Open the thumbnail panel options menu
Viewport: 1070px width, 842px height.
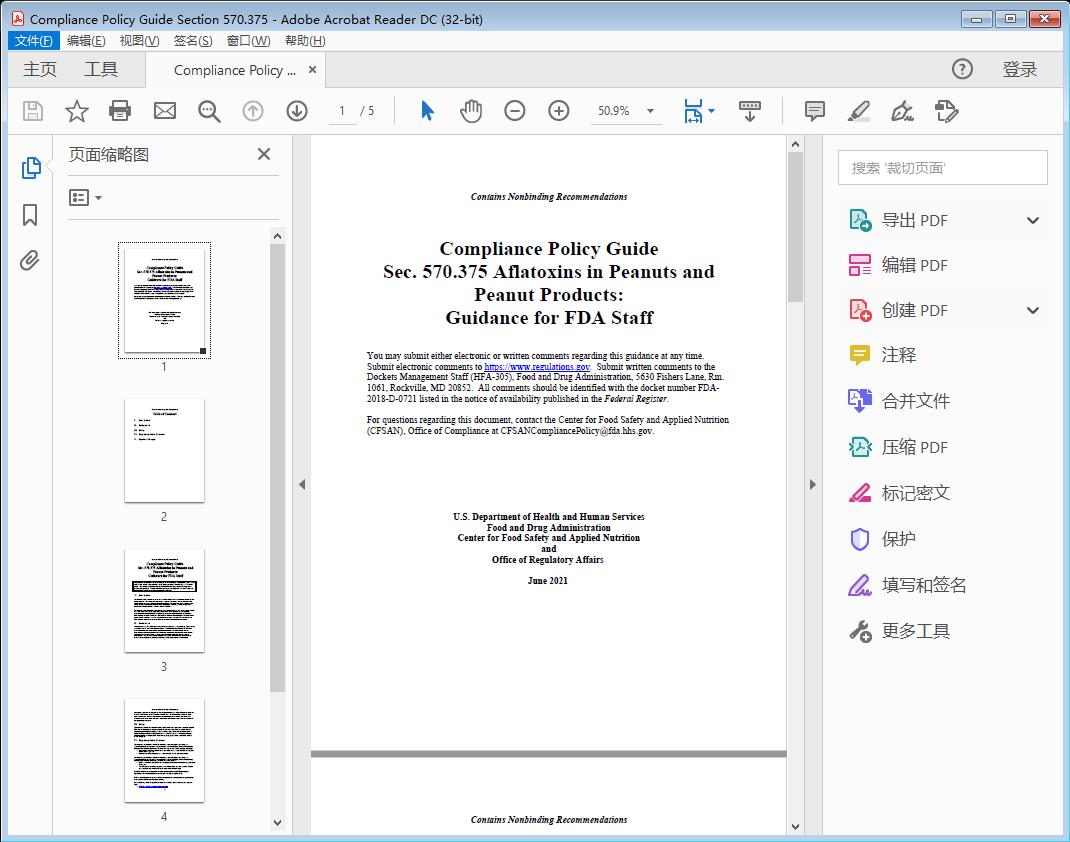click(x=84, y=197)
